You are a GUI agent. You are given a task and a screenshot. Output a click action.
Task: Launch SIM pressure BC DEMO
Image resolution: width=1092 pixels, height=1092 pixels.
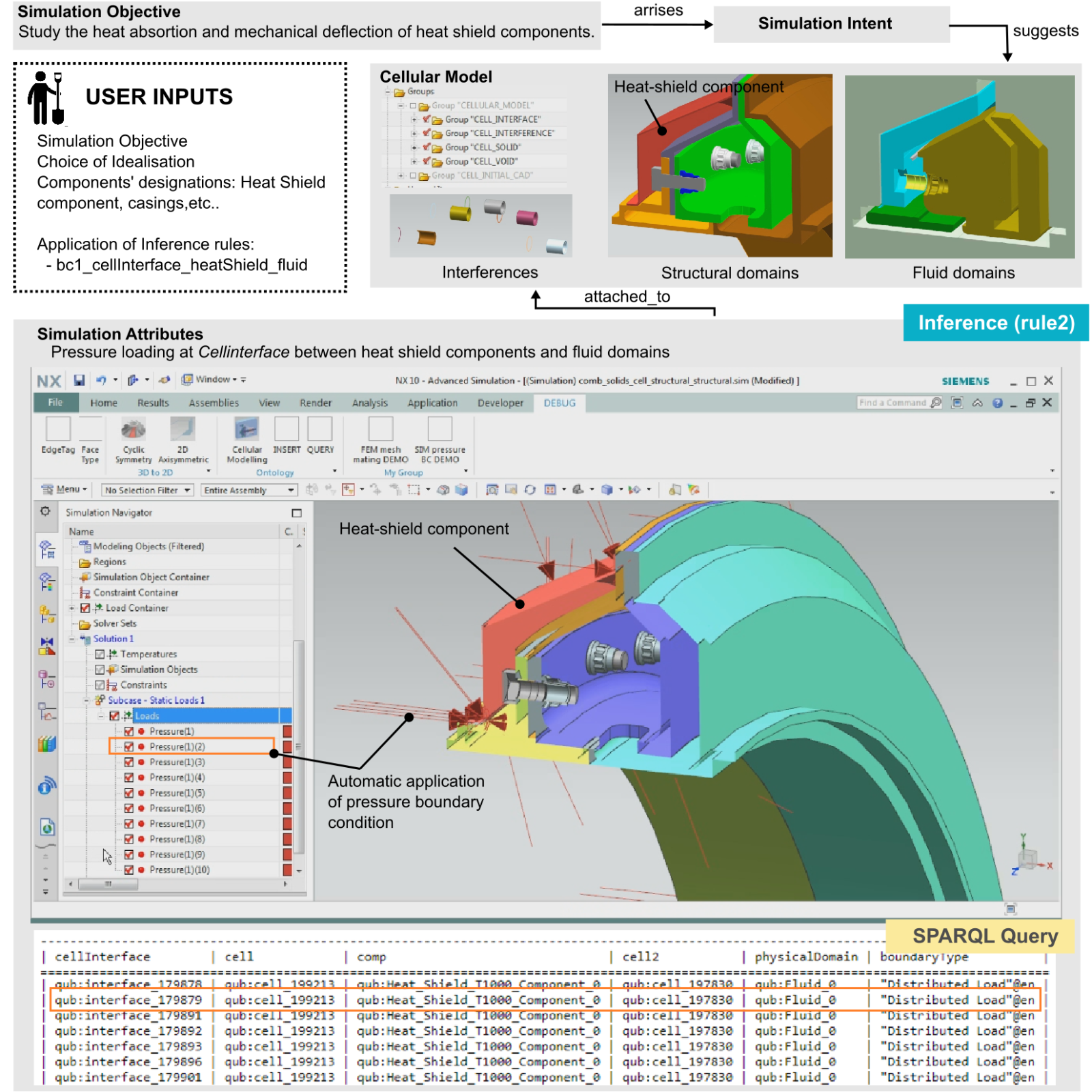(x=440, y=430)
